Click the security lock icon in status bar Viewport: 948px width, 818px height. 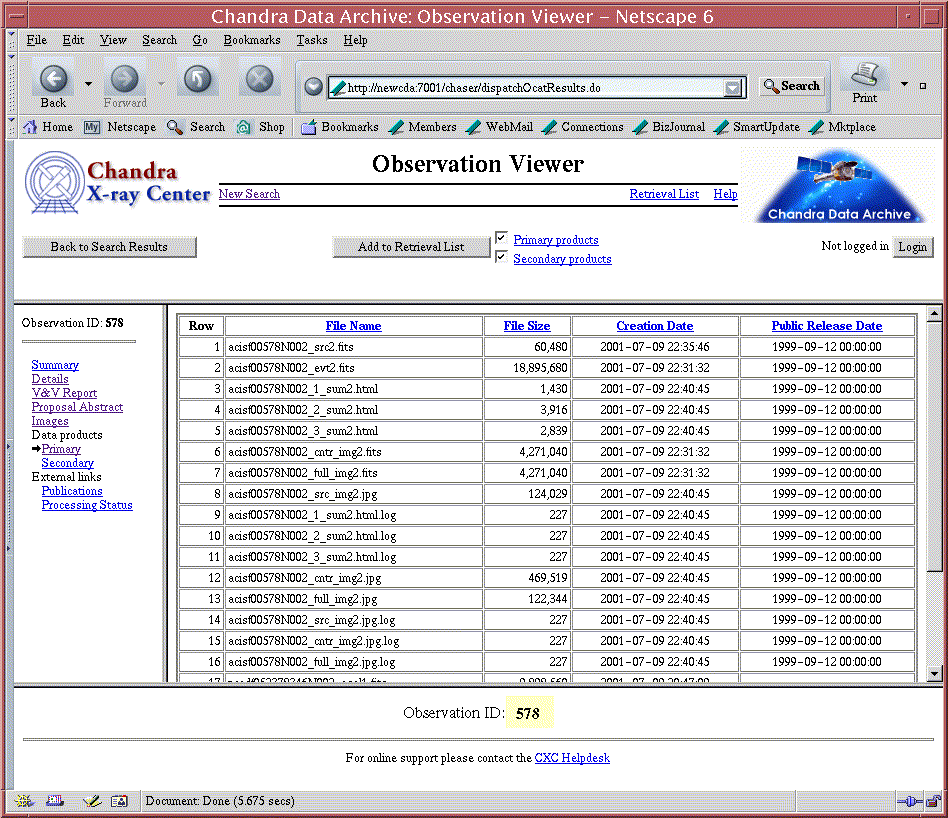(x=933, y=801)
